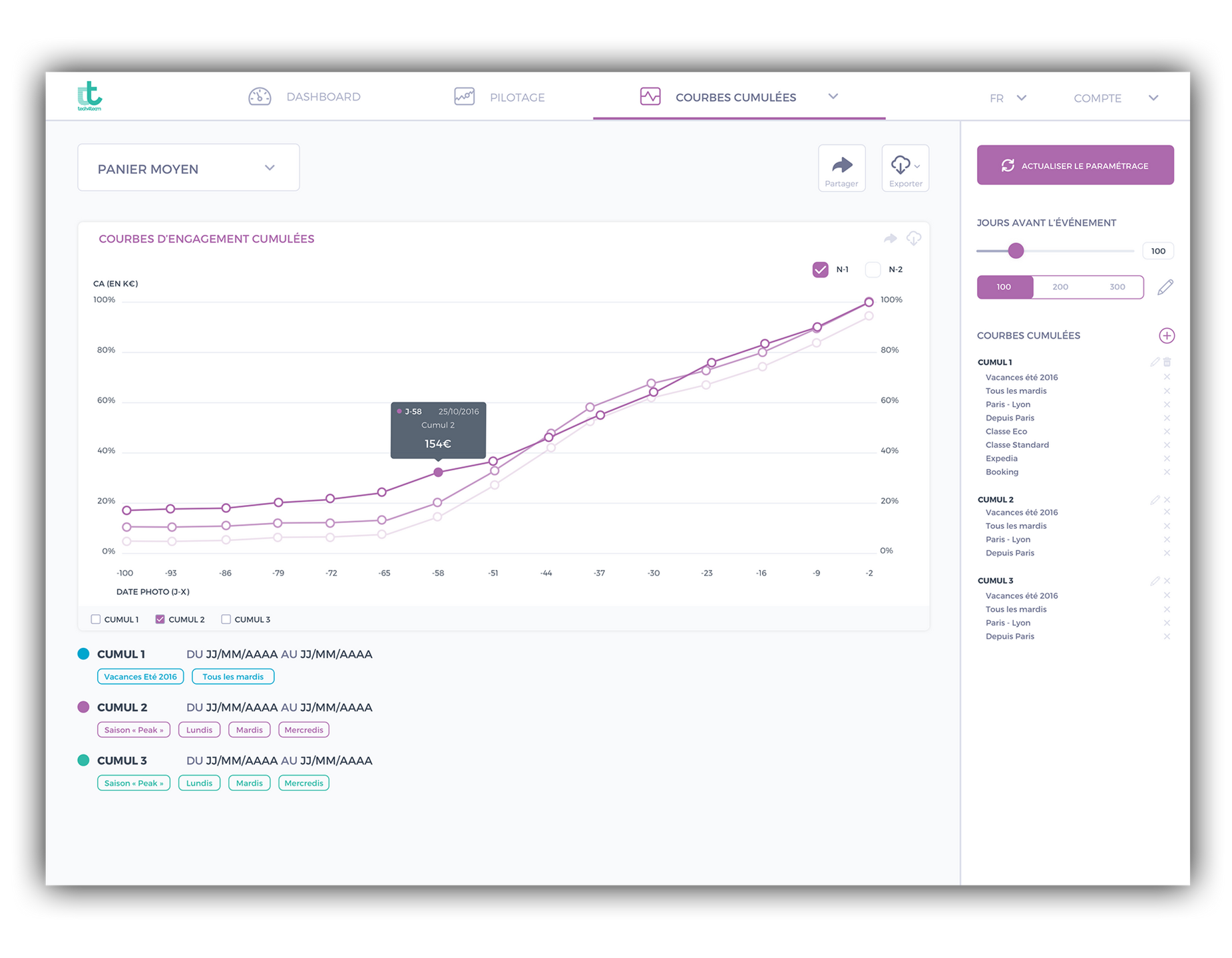Click the trash icon for Cumul 1
Screen dimensions: 1232x958
click(1167, 363)
